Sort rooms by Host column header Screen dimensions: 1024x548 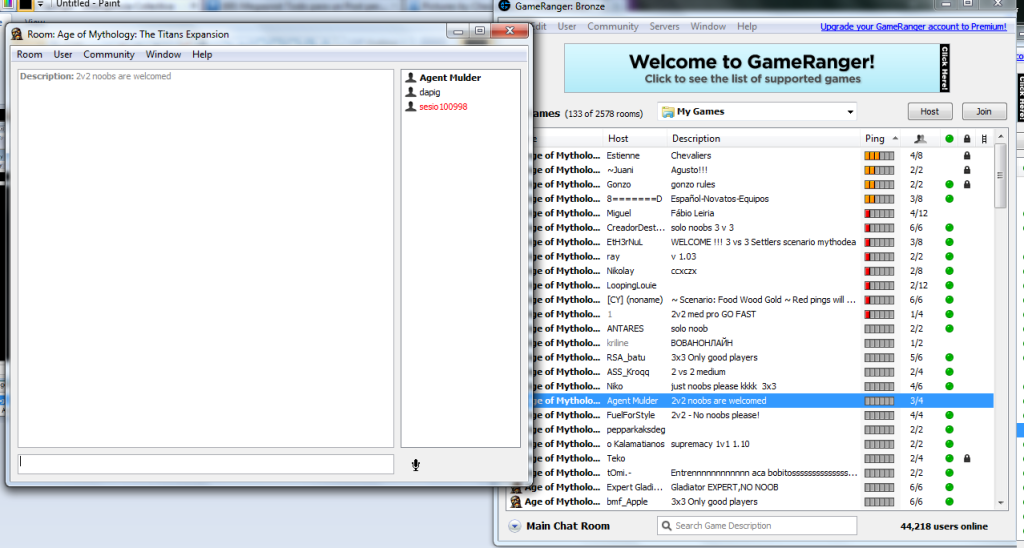pyautogui.click(x=635, y=138)
